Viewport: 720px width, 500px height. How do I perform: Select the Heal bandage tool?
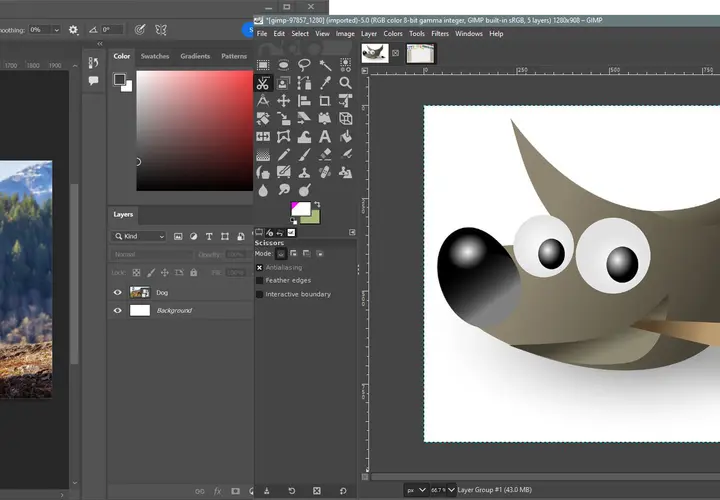325,173
